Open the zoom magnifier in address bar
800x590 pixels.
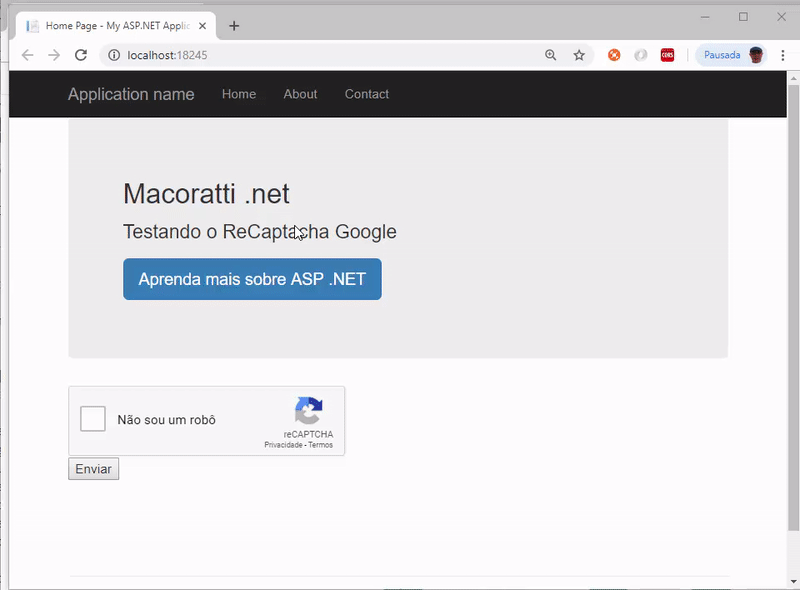[x=551, y=55]
